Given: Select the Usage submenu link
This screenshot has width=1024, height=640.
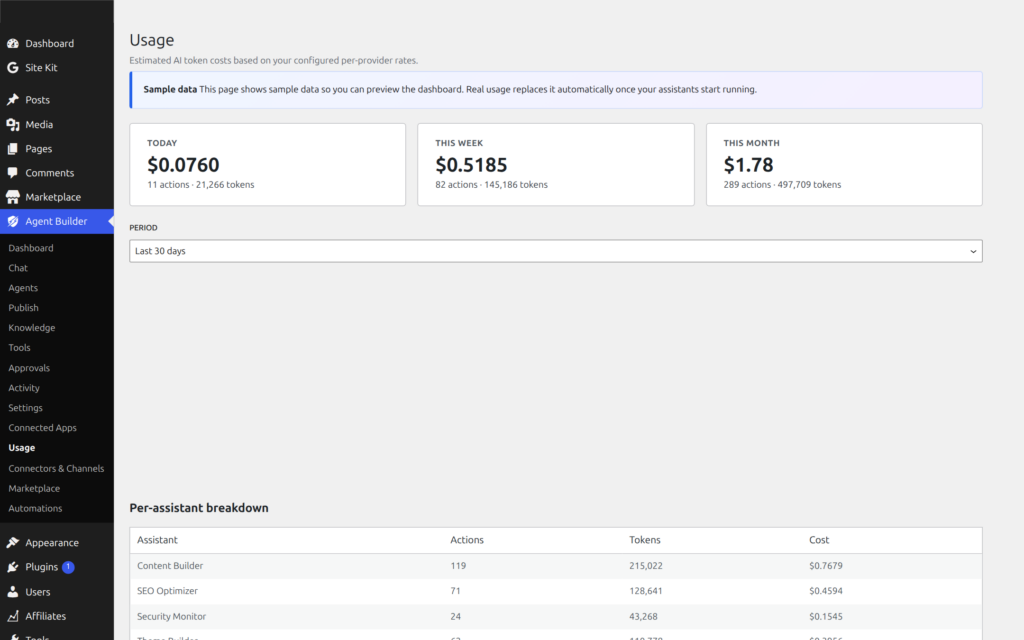Looking at the screenshot, I should click(x=22, y=448).
